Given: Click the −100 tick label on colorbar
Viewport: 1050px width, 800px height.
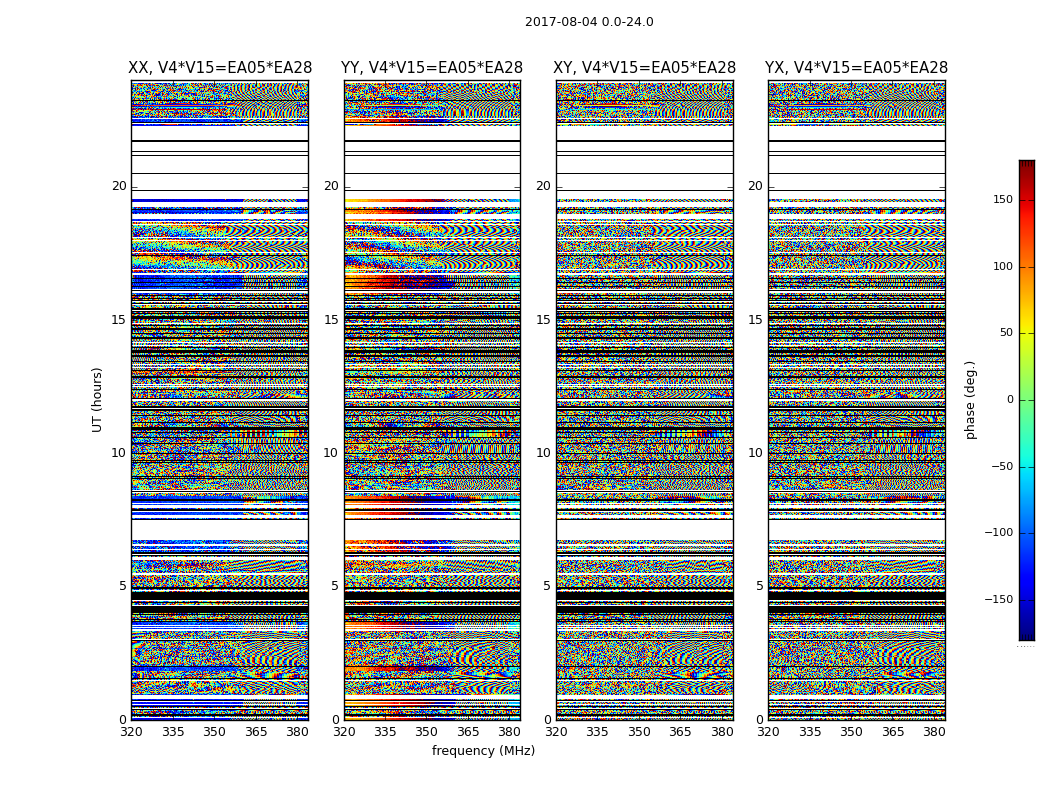Looking at the screenshot, I should click(998, 532).
